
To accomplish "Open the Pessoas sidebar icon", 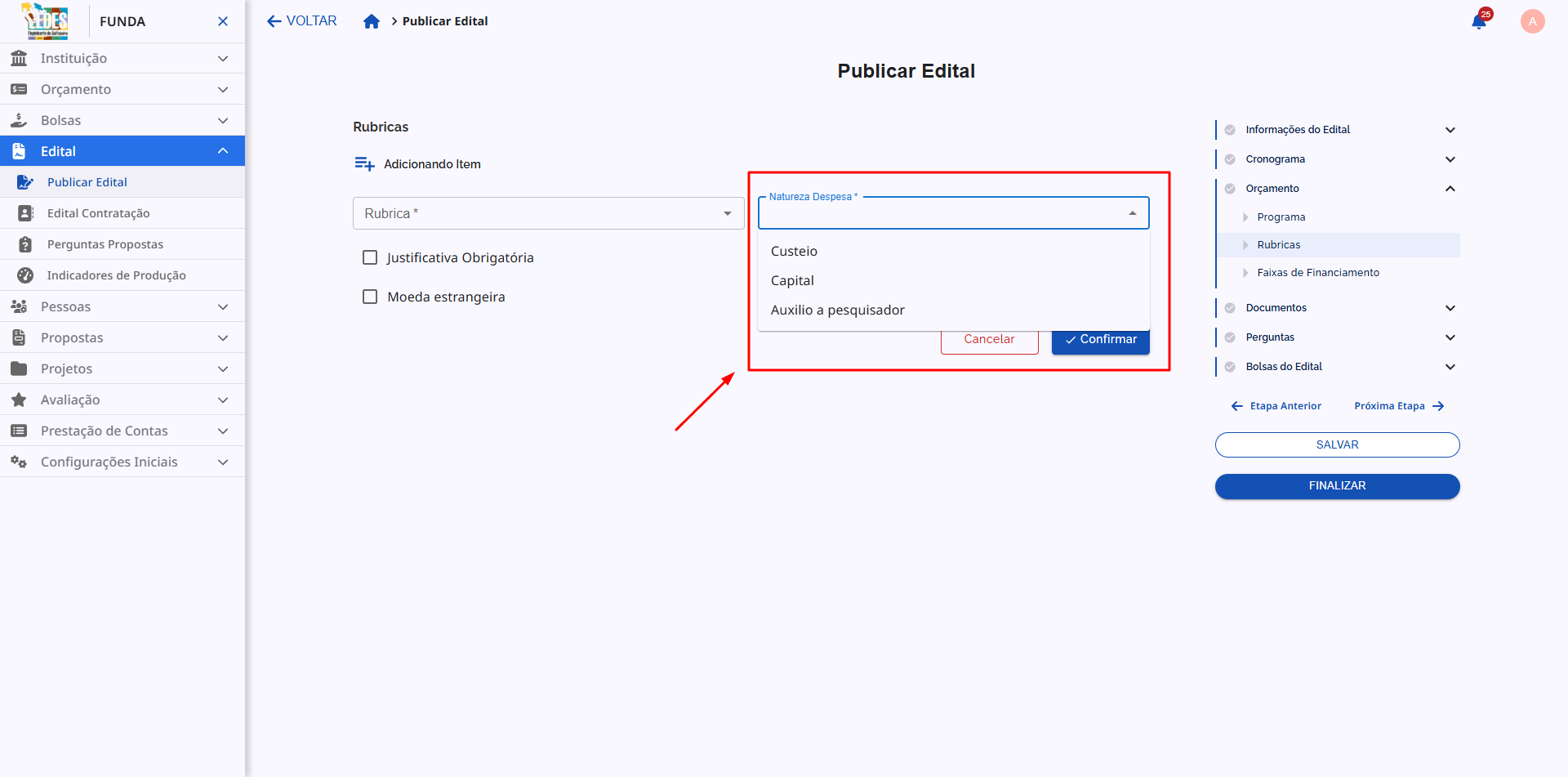I will (19, 306).
